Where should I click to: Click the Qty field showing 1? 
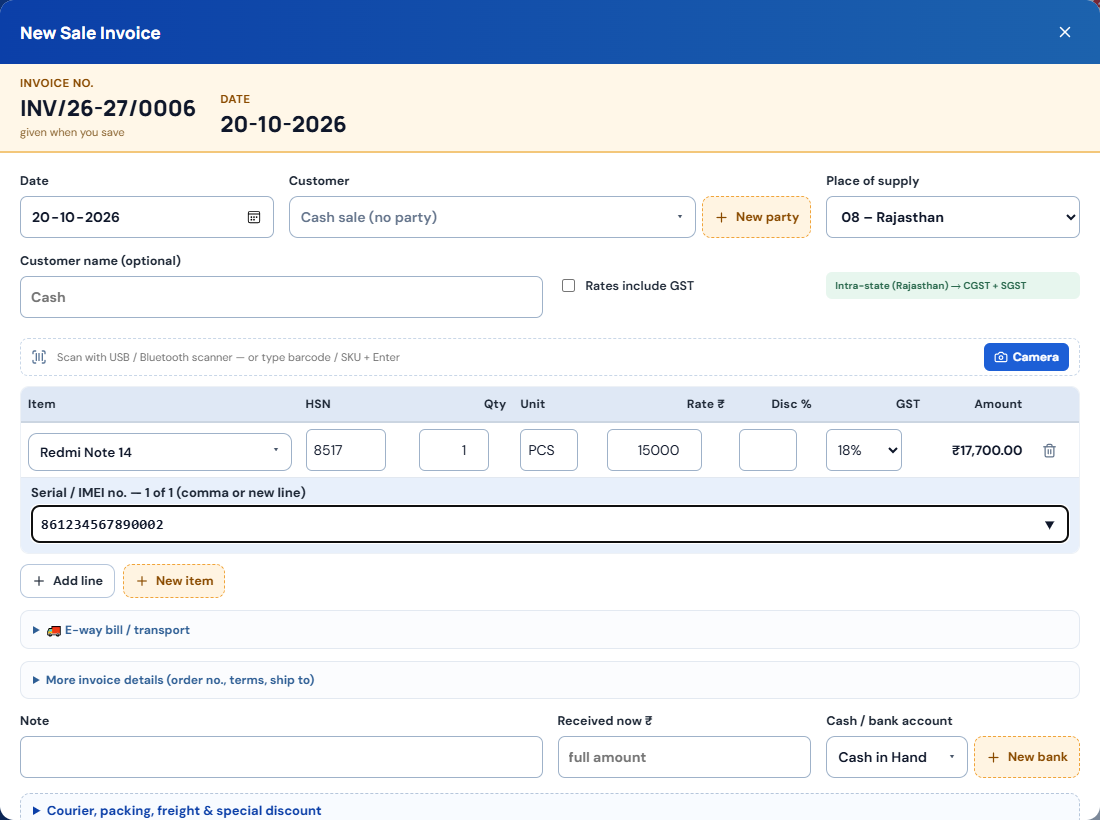tap(454, 450)
